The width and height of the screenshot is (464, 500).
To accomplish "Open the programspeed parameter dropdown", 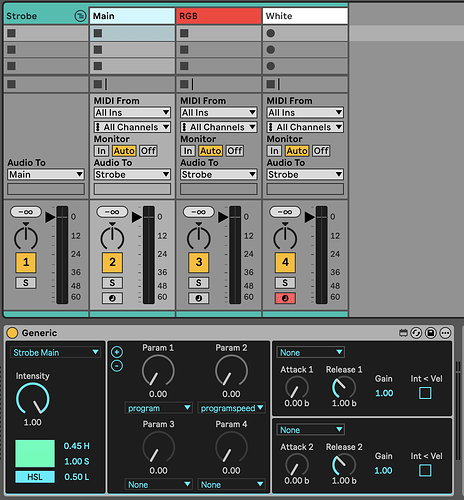I will coord(231,408).
